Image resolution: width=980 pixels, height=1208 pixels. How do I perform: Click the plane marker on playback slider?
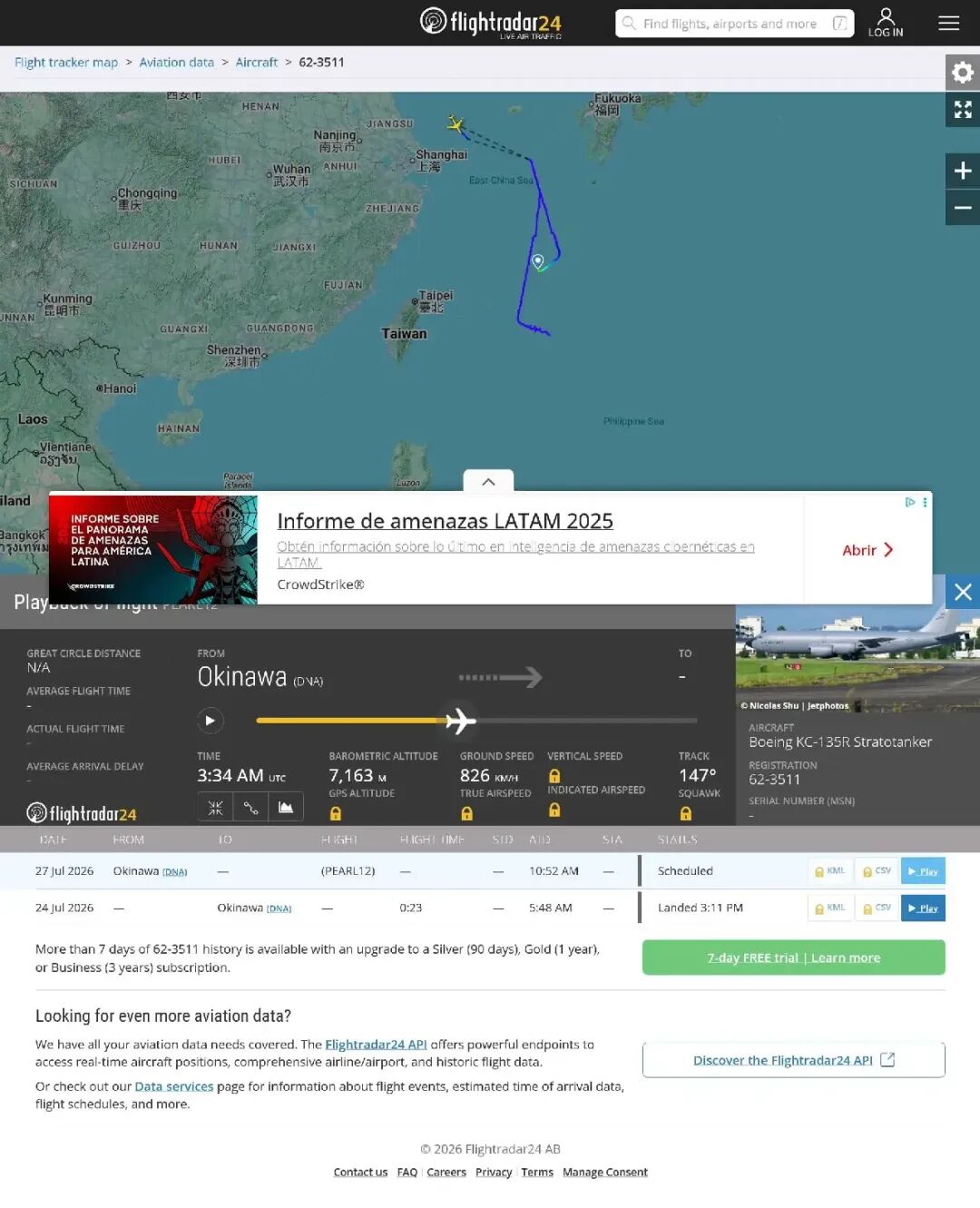[x=461, y=721]
